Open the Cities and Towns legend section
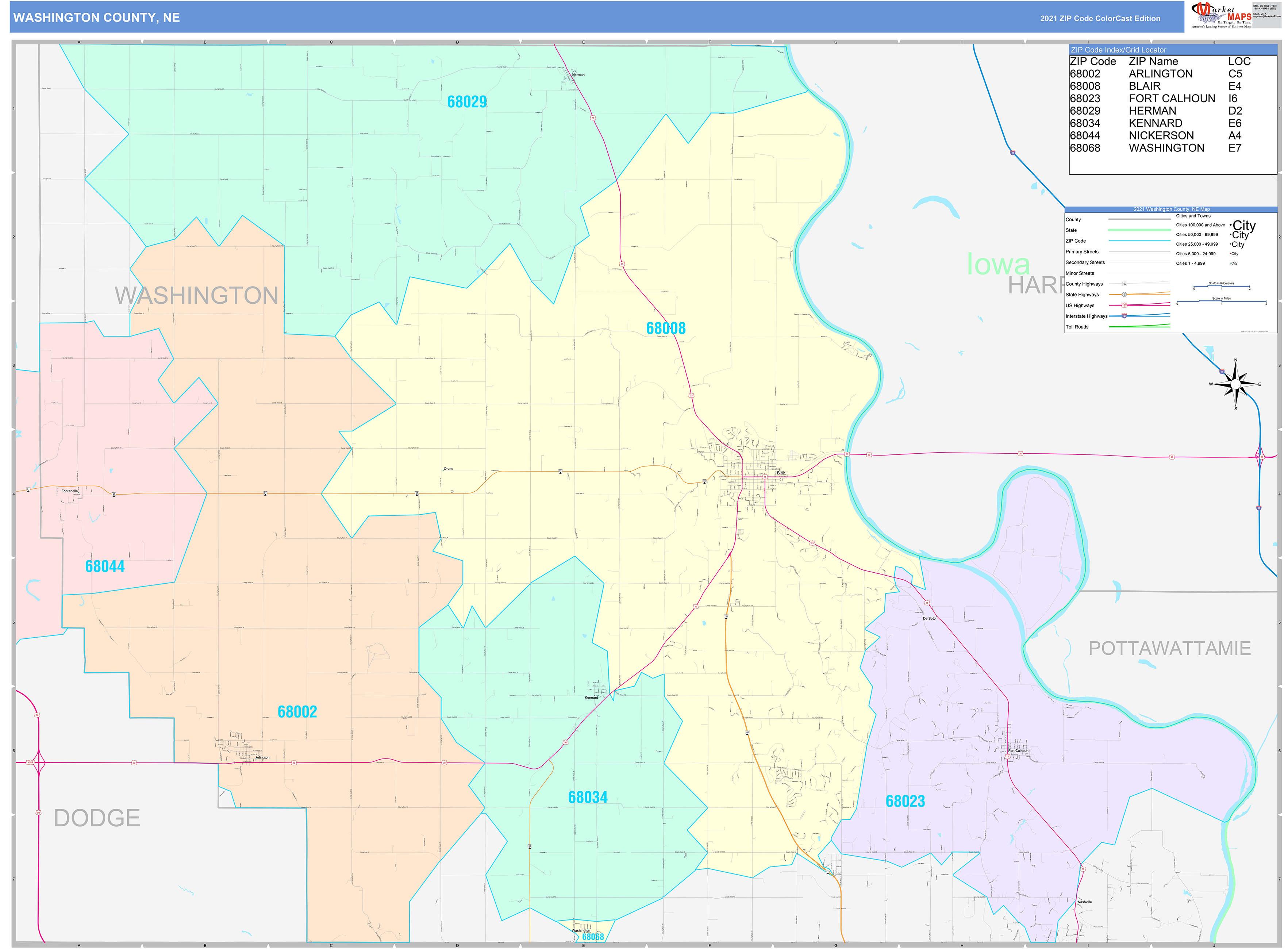Screen dimensions: 1288x949 tap(1193, 216)
